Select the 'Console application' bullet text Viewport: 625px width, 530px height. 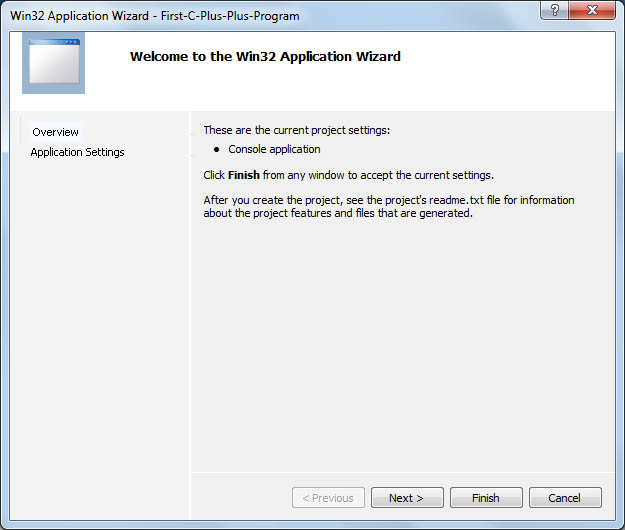[x=274, y=149]
